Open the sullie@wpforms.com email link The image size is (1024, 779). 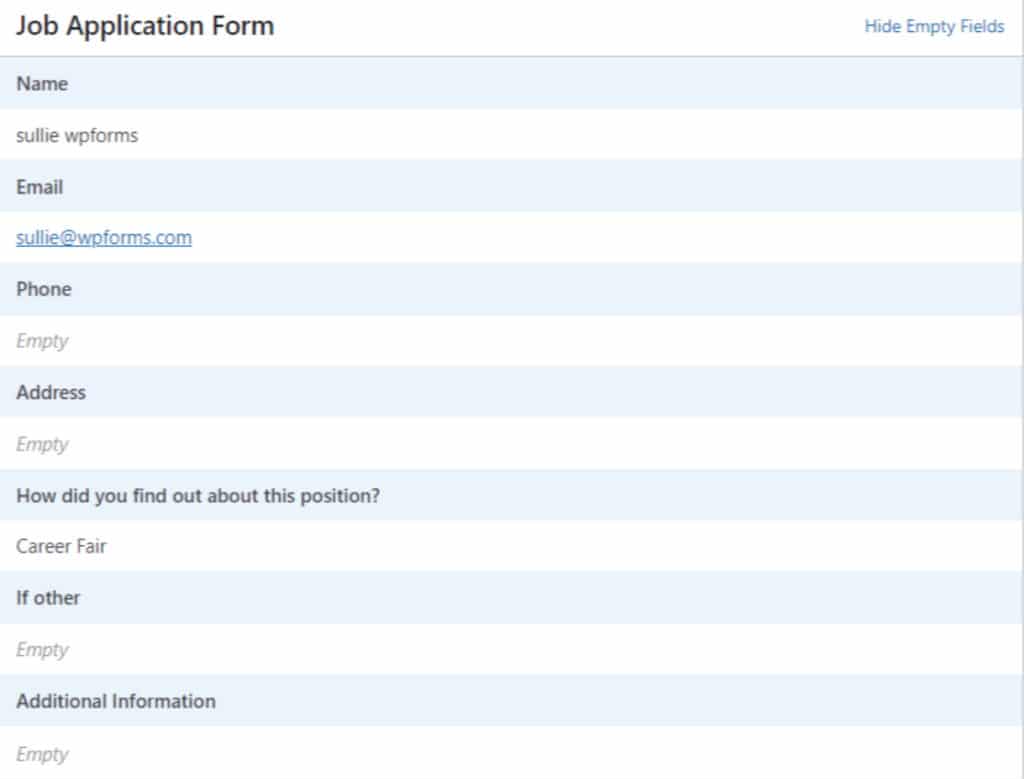coord(103,237)
